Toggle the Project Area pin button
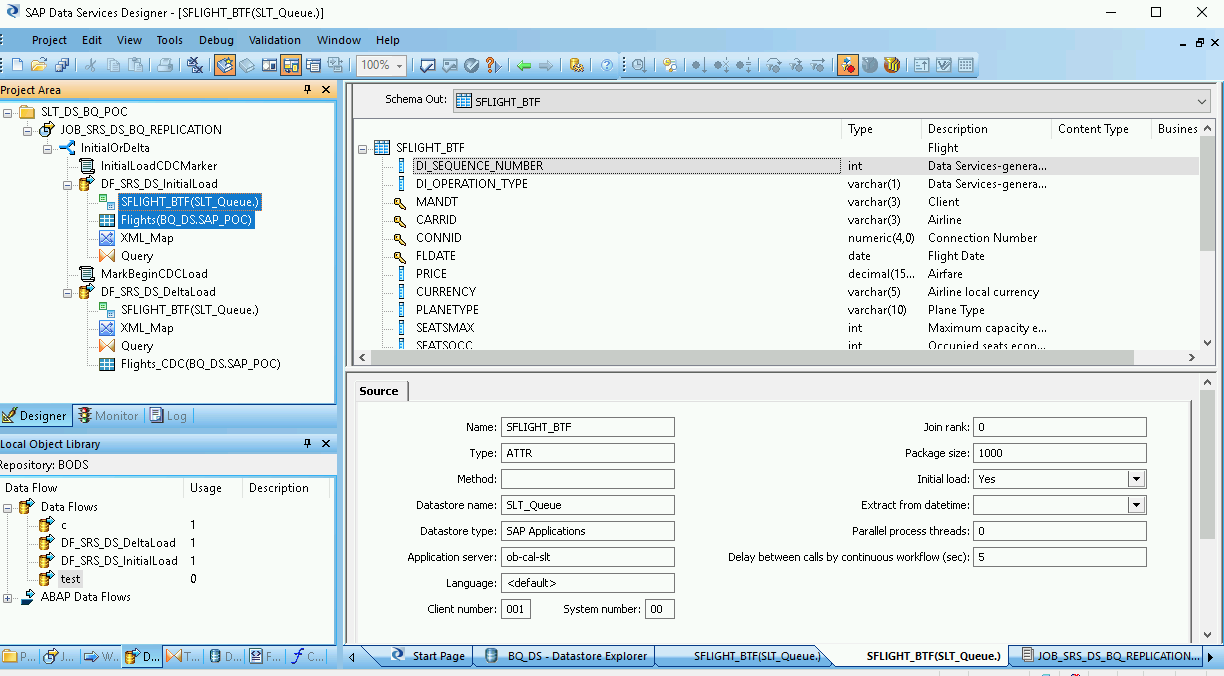This screenshot has width=1224, height=676. [308, 90]
